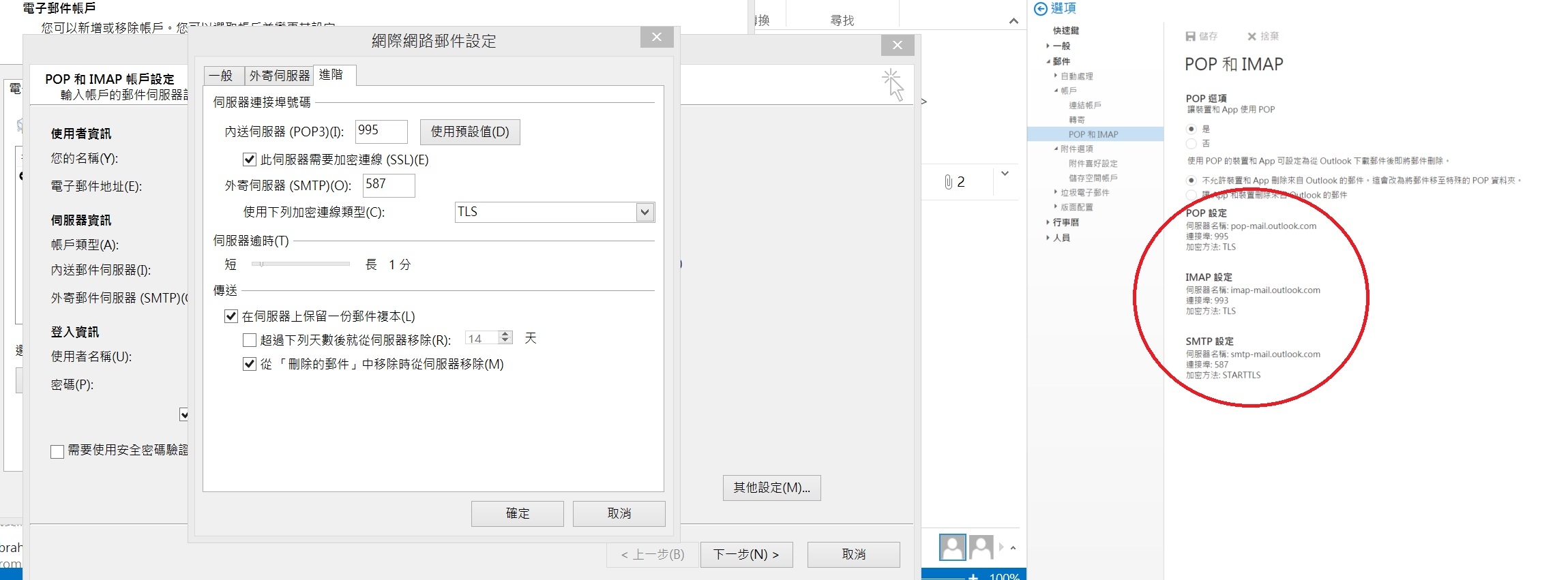The height and width of the screenshot is (580, 1568).
Task: Expand the 行事曆 options section
Action: (x=1048, y=222)
